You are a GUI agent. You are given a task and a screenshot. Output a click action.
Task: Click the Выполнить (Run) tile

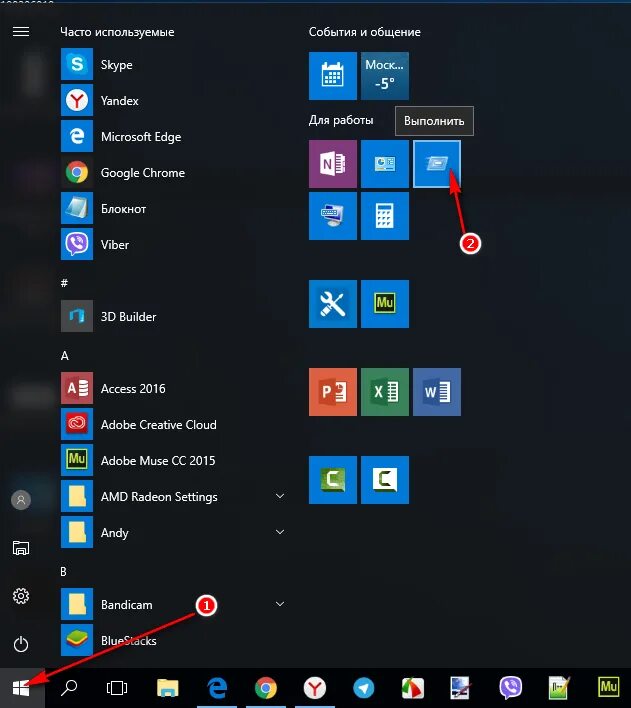(x=437, y=164)
